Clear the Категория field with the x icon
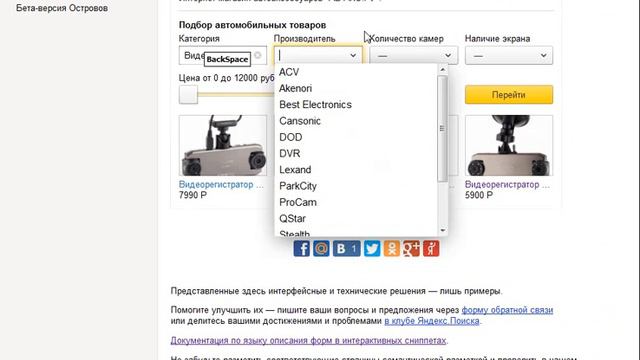 [x=258, y=55]
